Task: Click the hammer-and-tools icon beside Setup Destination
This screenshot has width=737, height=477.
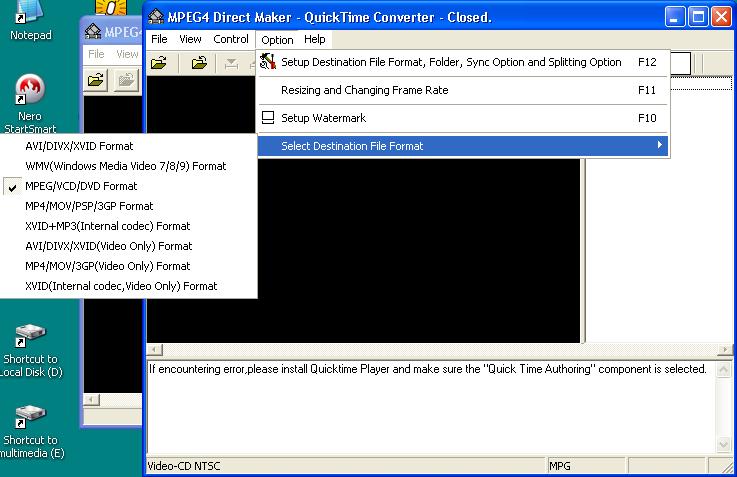Action: [x=268, y=62]
